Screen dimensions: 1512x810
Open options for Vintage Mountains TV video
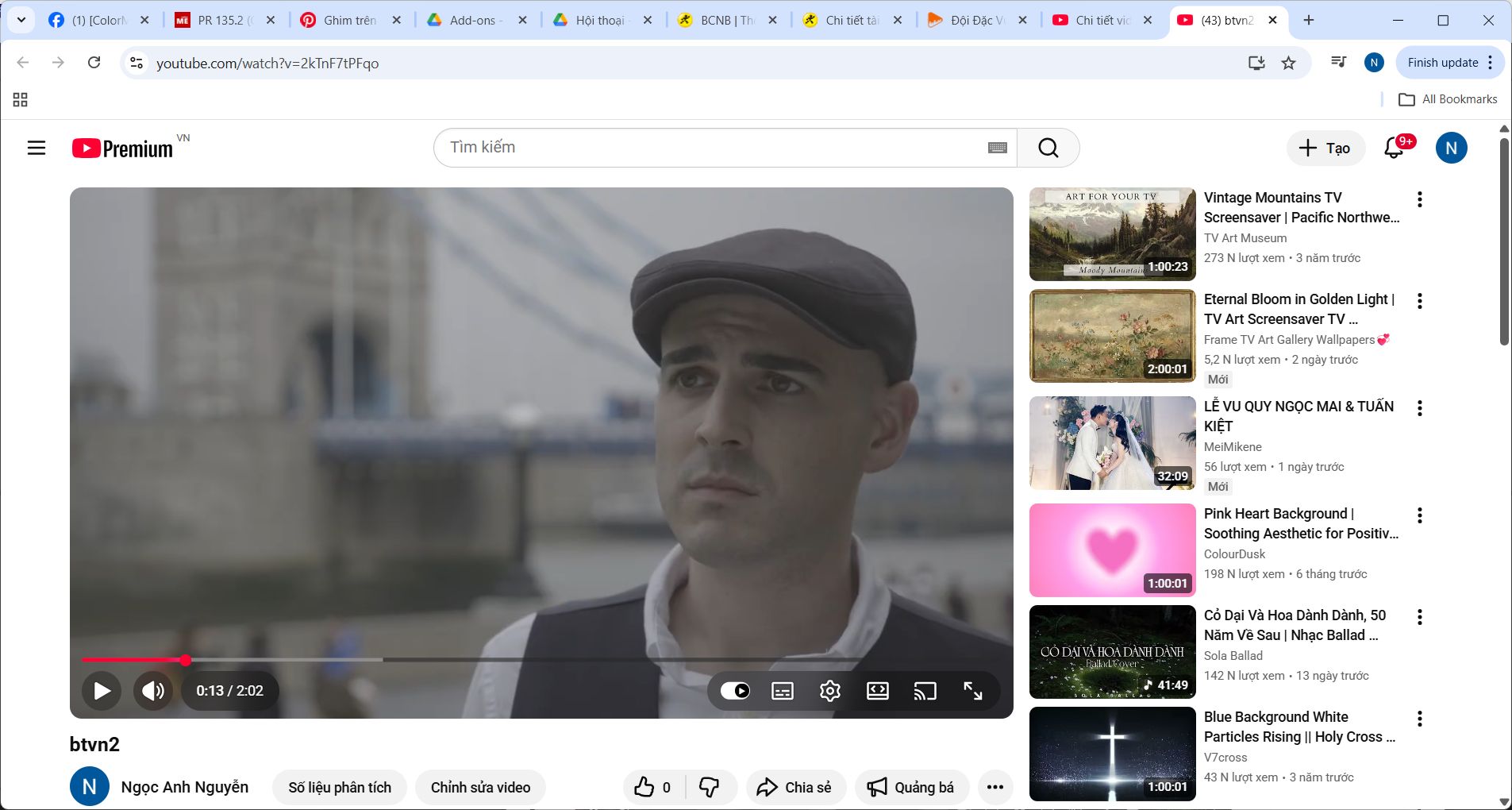coord(1420,199)
